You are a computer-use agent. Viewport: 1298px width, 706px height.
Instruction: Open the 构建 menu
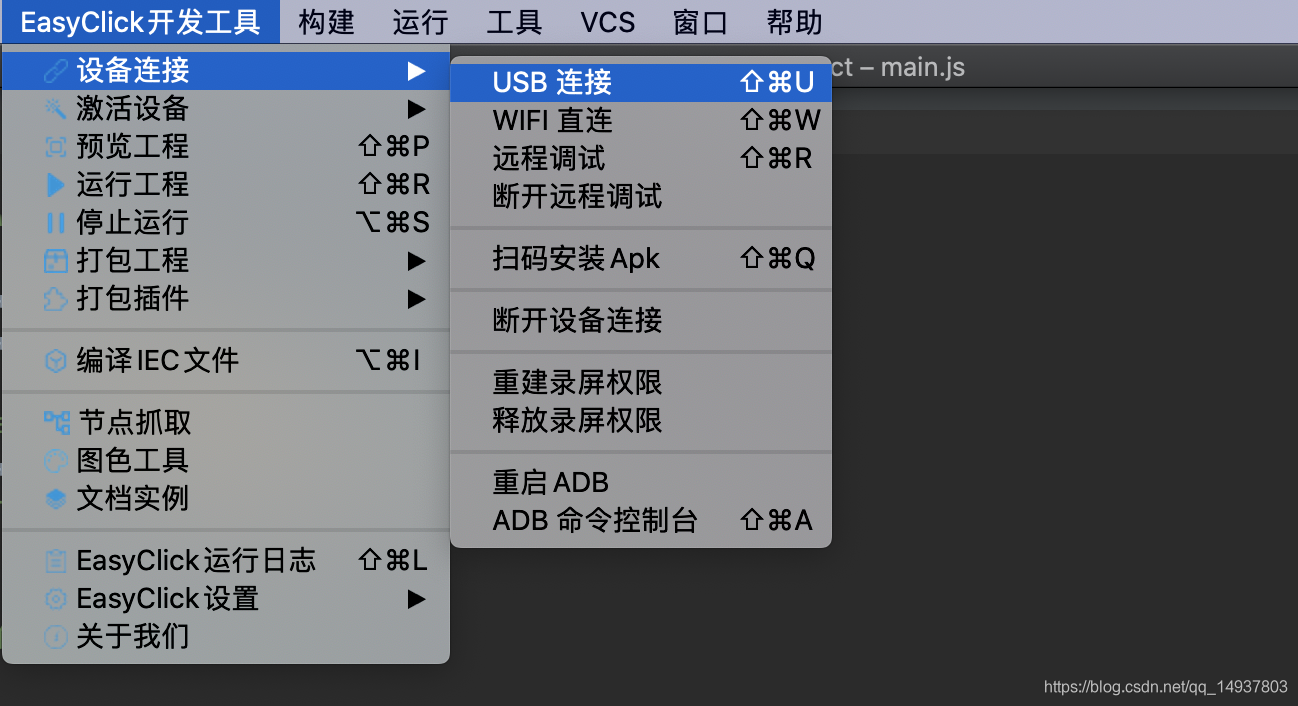[326, 21]
